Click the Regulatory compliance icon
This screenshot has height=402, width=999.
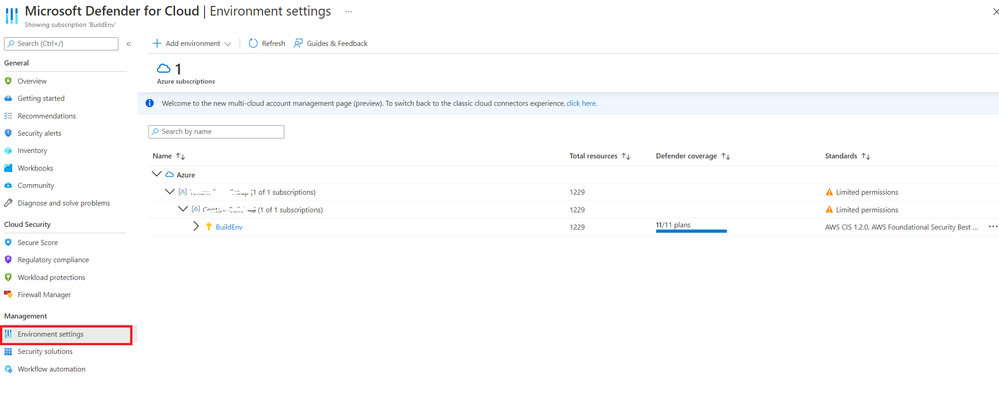click(x=8, y=260)
